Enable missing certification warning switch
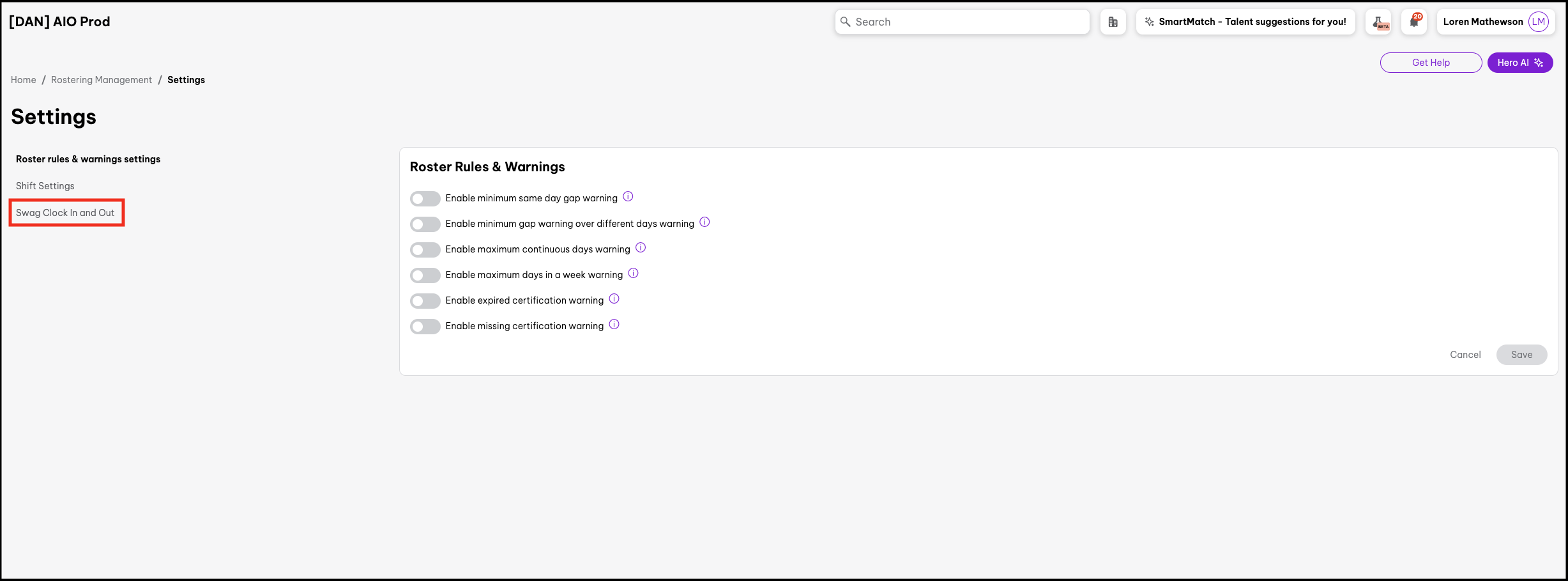 (x=425, y=327)
